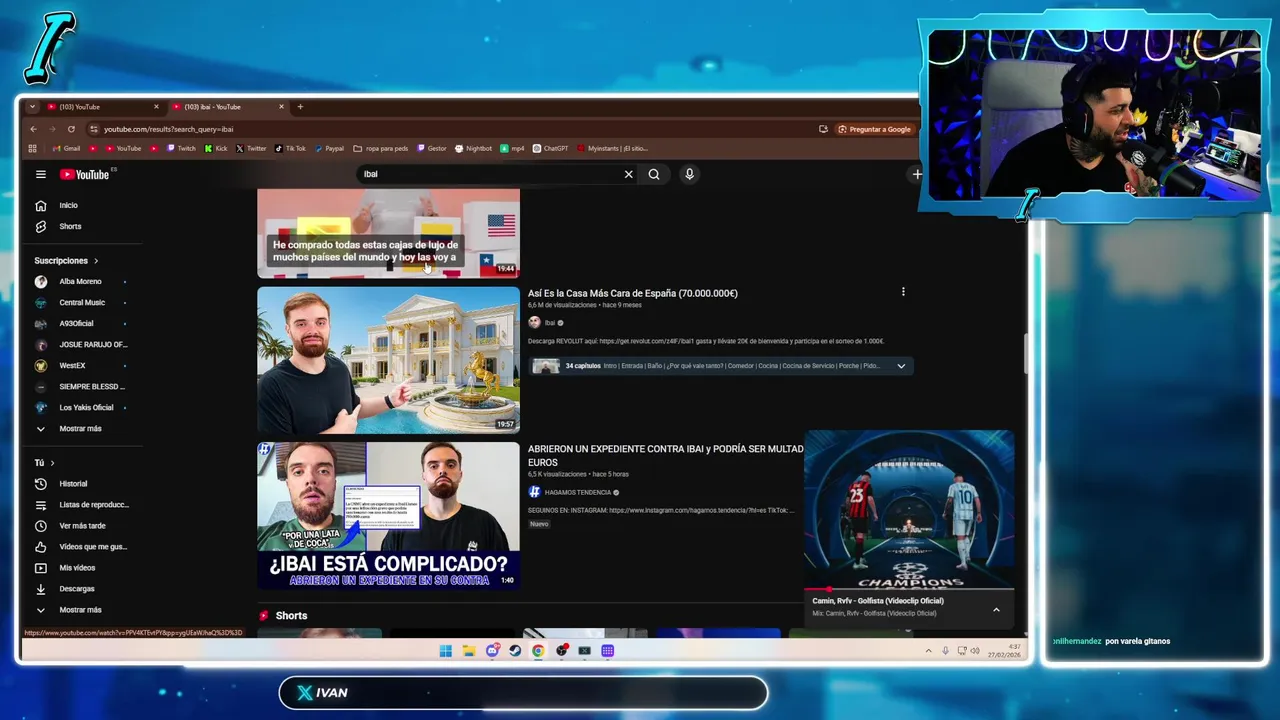Viewport: 1280px width, 720px height.
Task: Clear the search box with the X
Action: [628, 174]
